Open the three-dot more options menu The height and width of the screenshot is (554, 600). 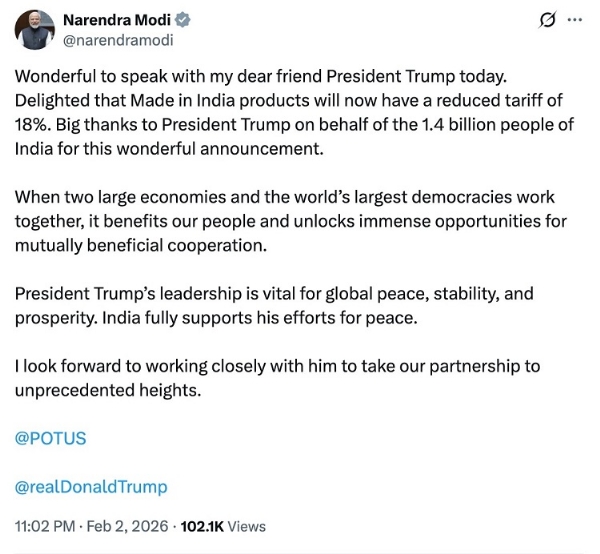(x=574, y=20)
